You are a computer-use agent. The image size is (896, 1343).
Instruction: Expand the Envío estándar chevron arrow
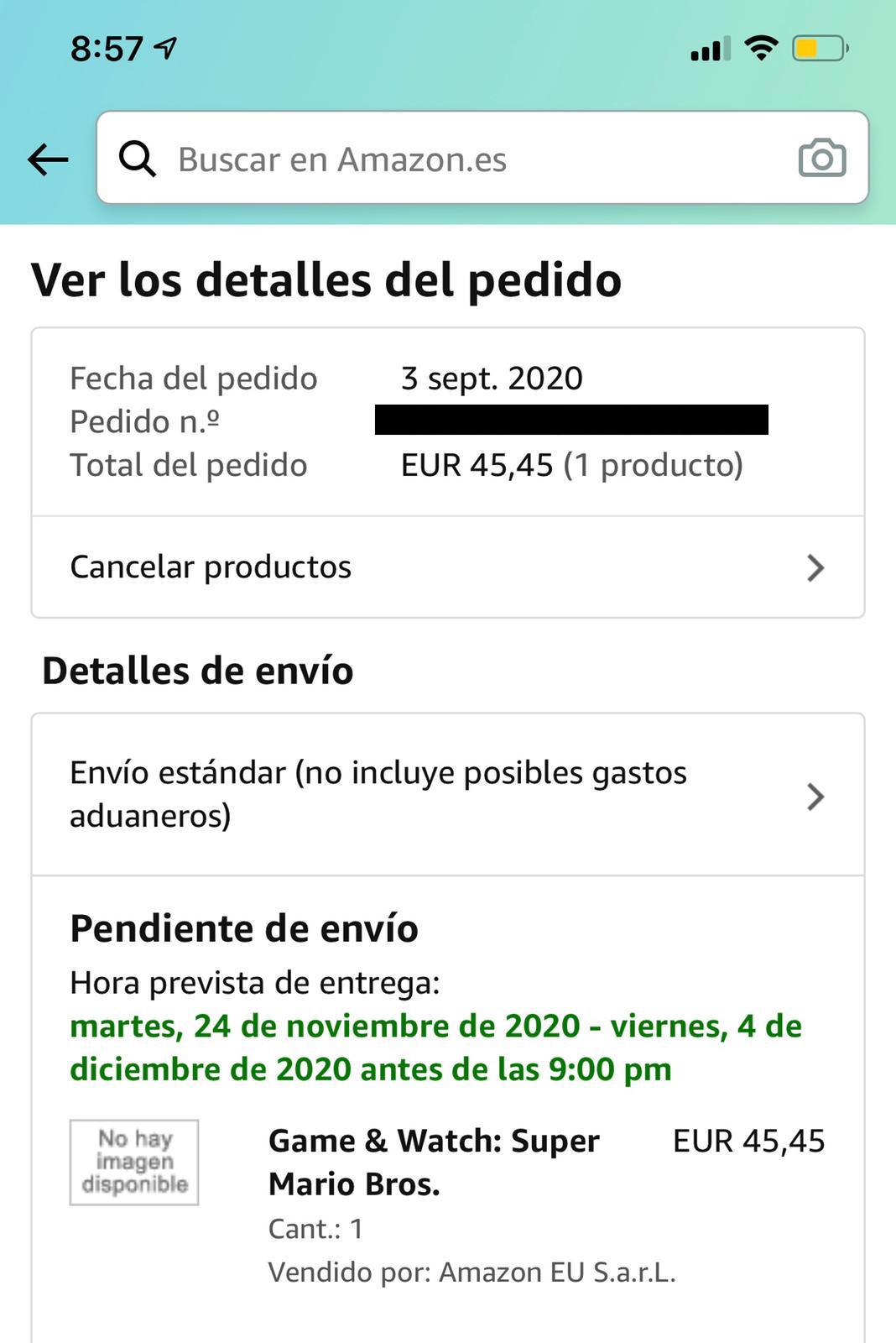(815, 797)
